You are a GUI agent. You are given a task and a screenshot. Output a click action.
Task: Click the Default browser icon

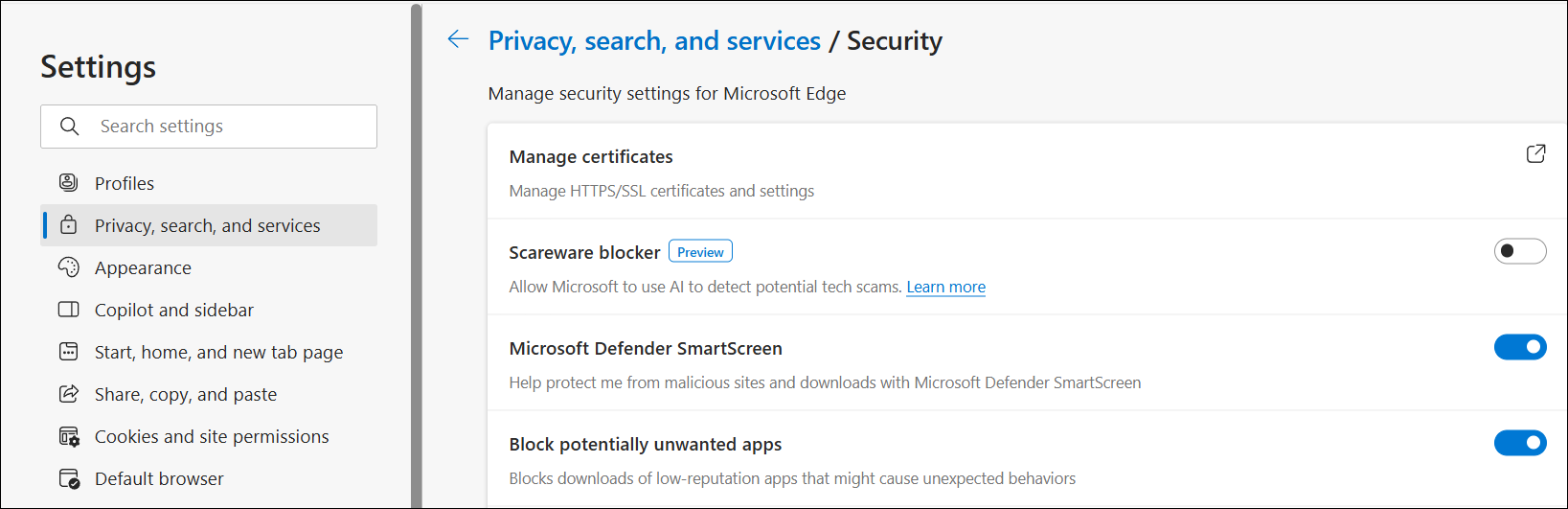(x=69, y=478)
